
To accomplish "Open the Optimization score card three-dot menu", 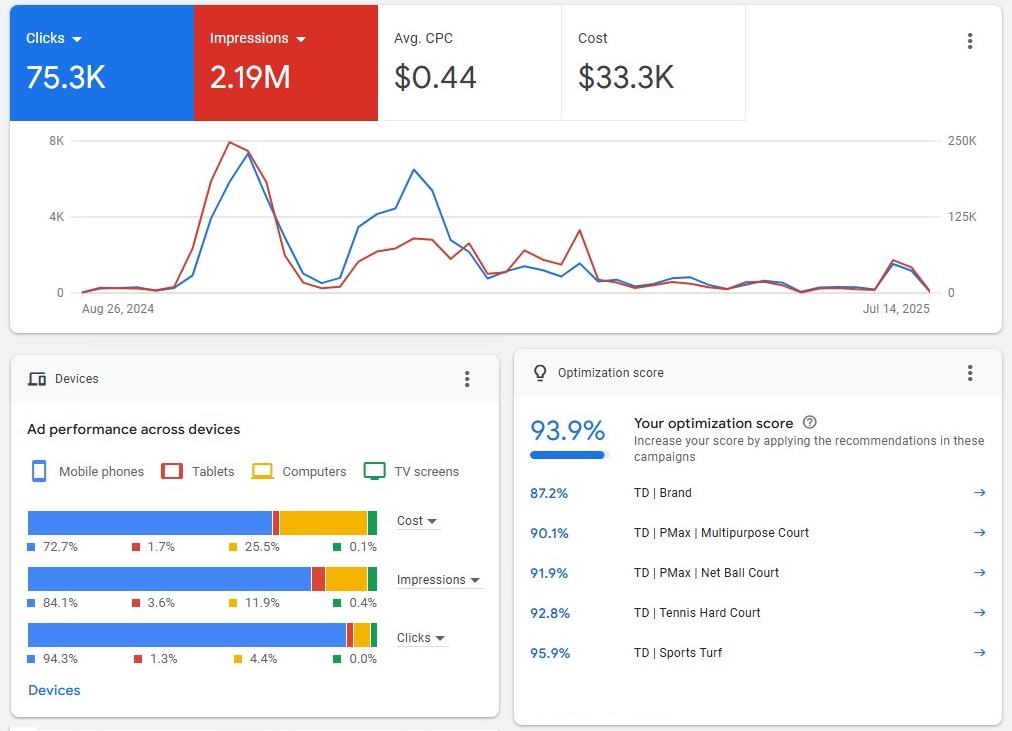I will [969, 373].
